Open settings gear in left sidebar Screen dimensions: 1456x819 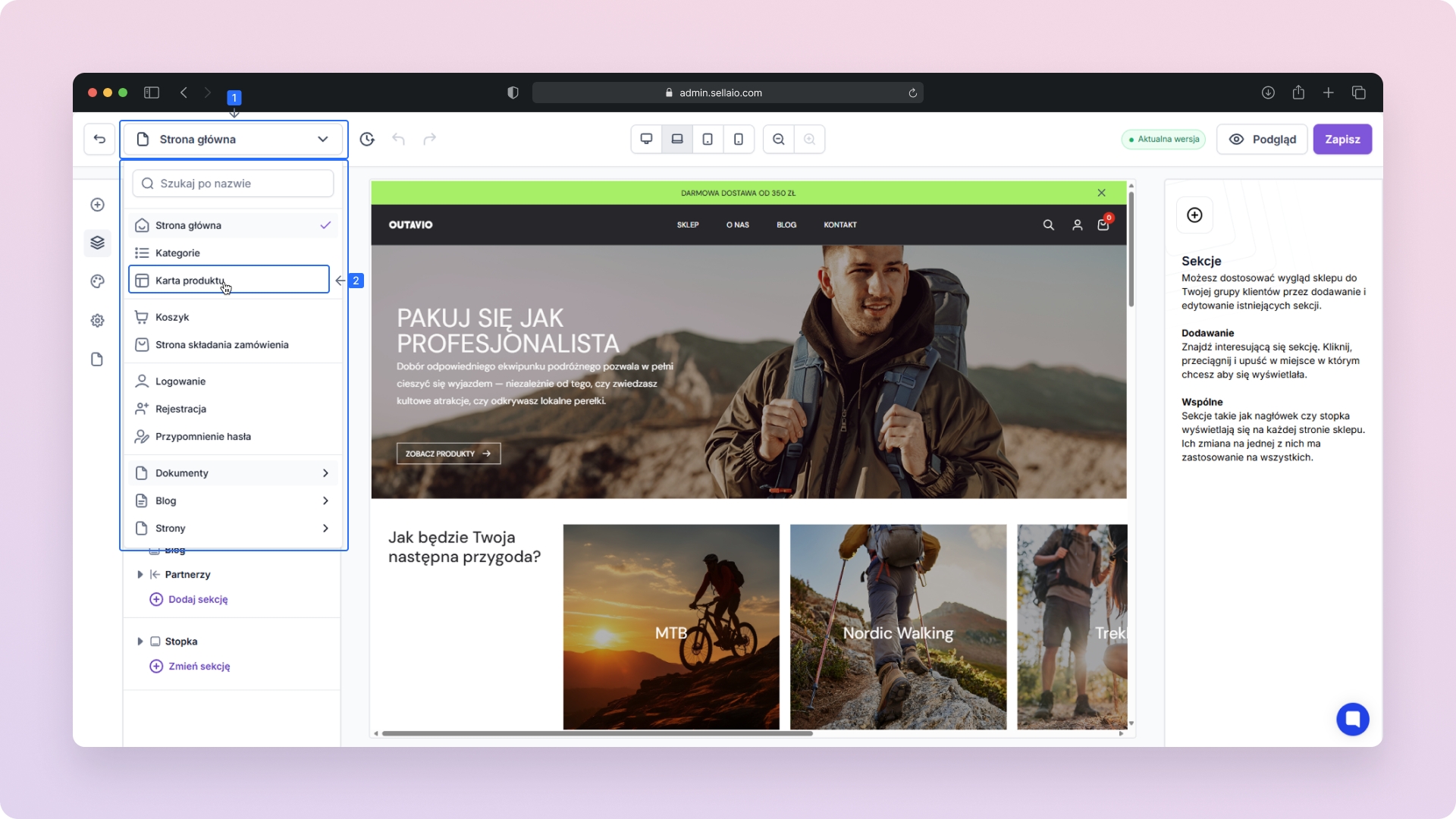[x=97, y=321]
